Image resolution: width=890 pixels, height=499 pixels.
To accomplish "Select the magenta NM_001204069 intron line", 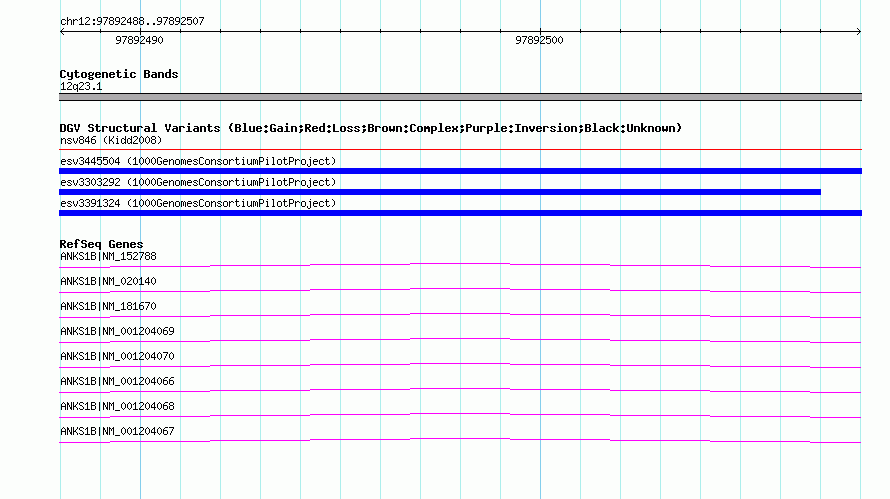I will tap(460, 339).
